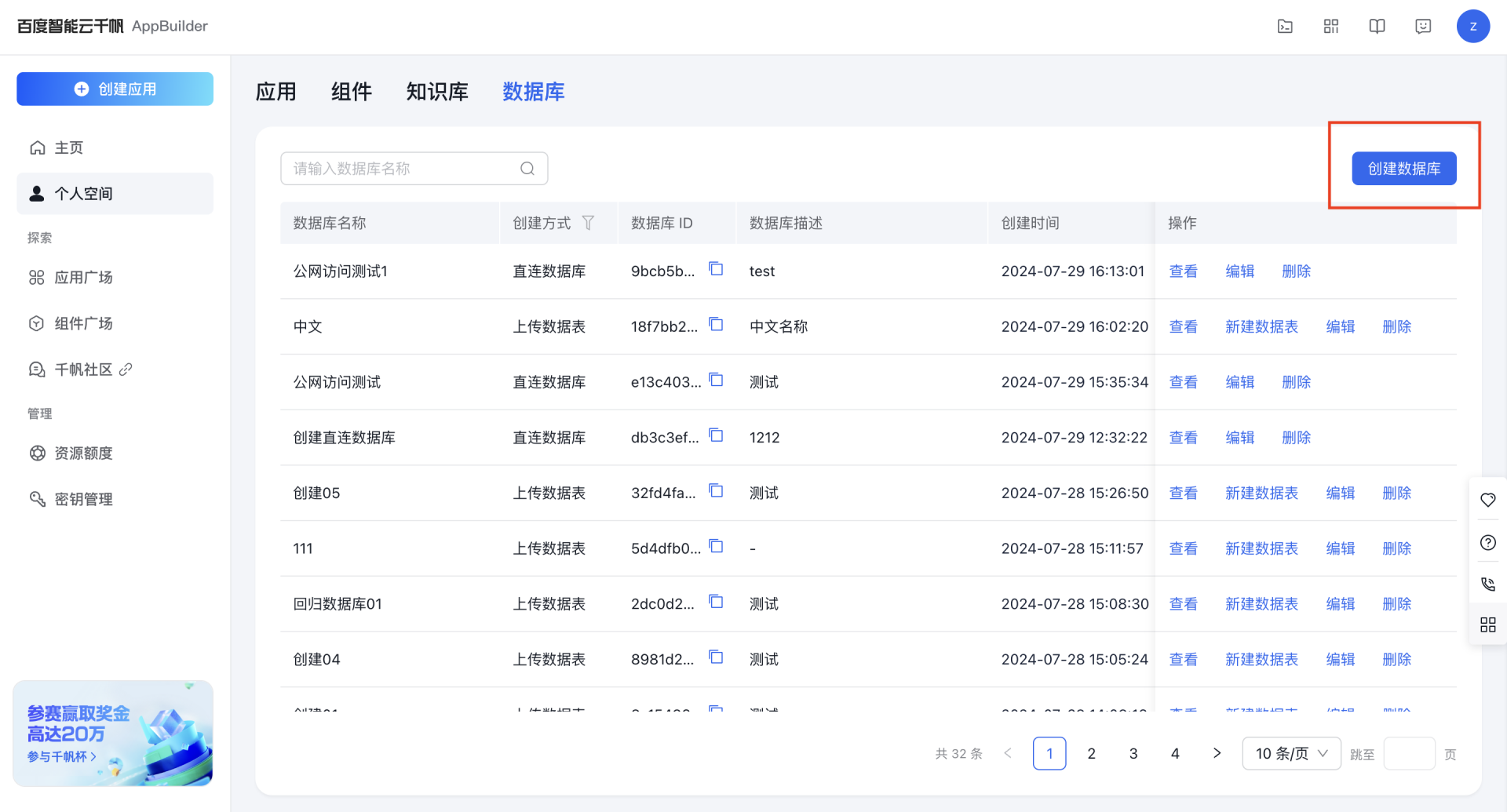Open the 创建方式 filter funnel icon
Screen dimensions: 1507x812
click(588, 223)
